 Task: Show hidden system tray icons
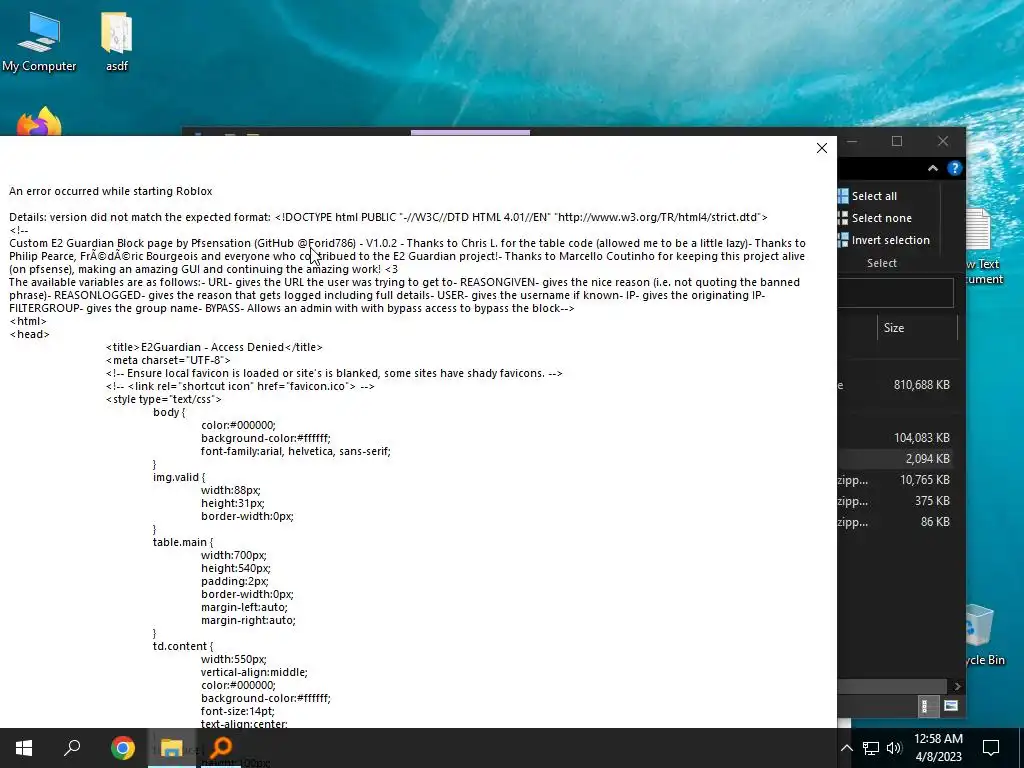pos(846,748)
